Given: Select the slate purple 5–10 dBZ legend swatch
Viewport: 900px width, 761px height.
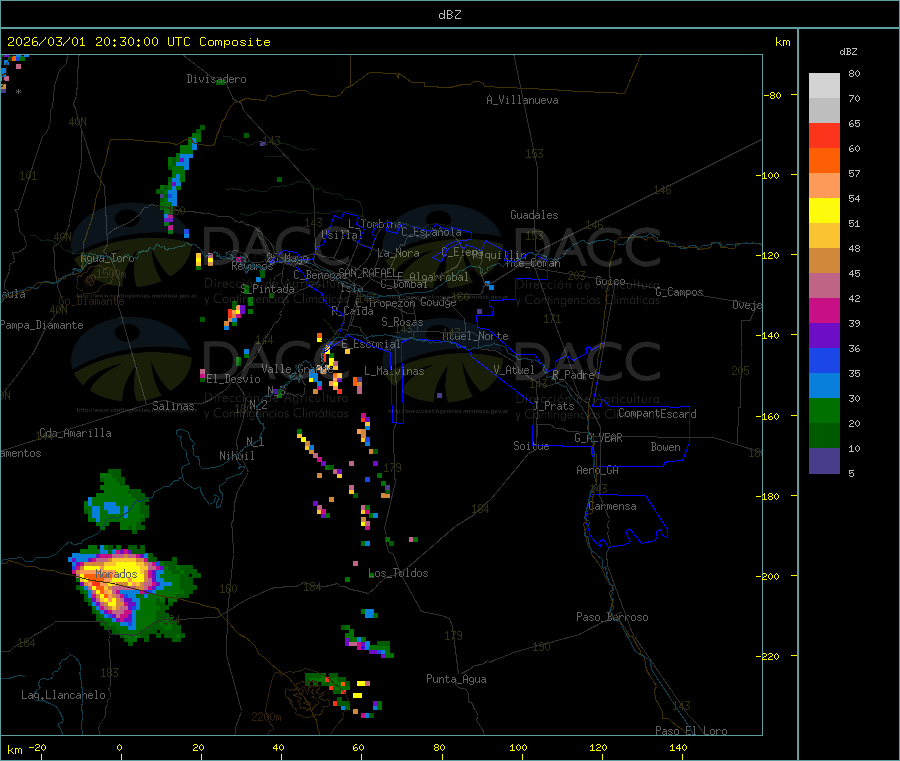Looking at the screenshot, I should pyautogui.click(x=824, y=461).
